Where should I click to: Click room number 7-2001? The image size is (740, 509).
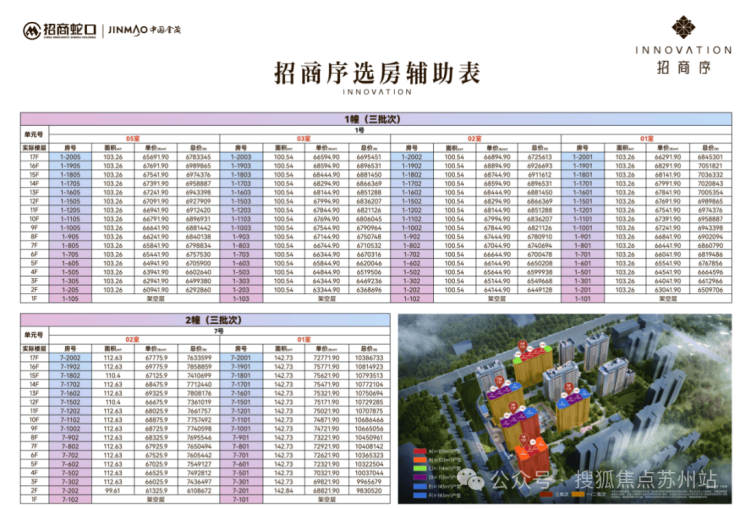click(x=240, y=358)
